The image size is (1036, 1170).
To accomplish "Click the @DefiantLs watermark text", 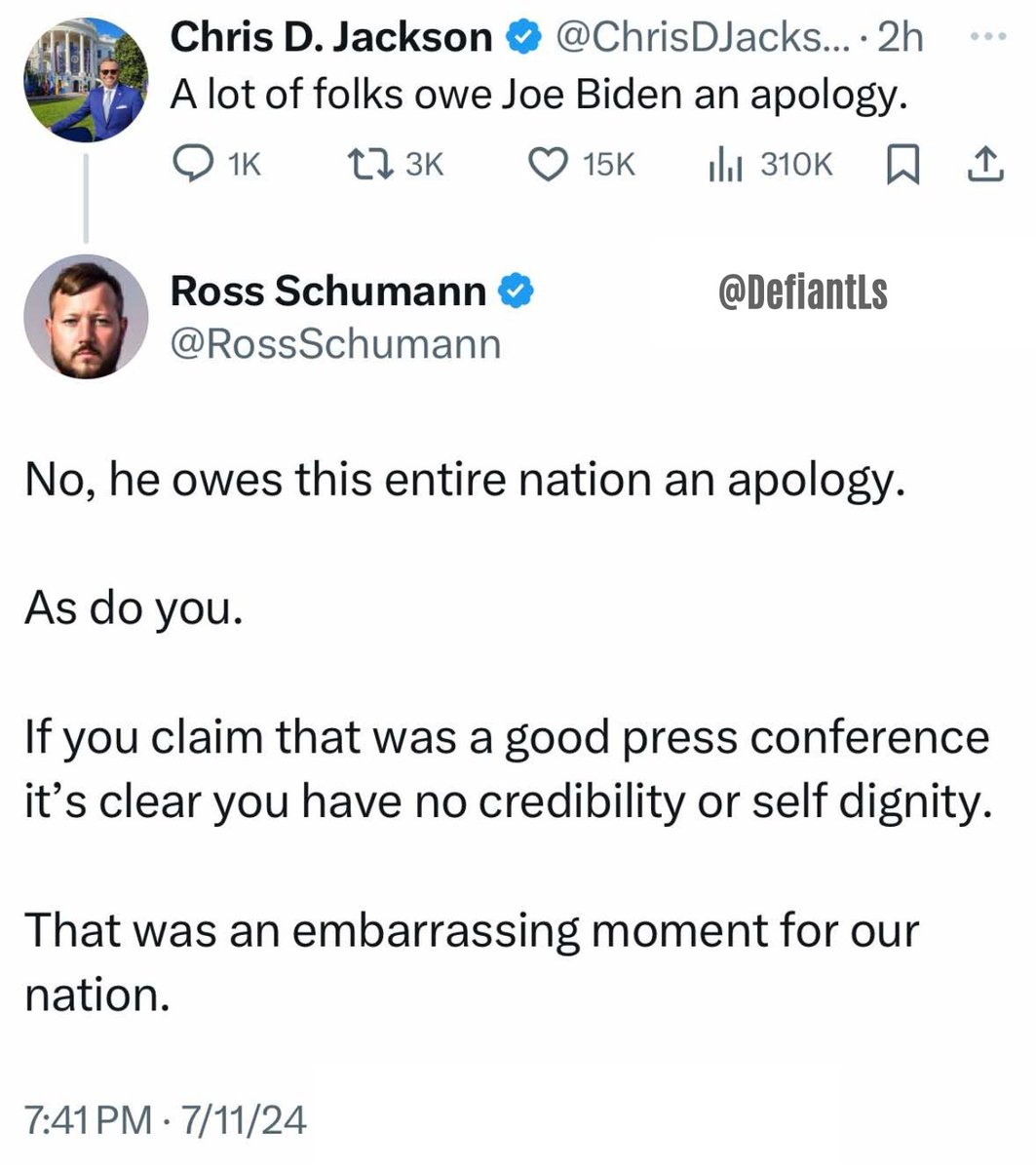I will (x=803, y=292).
